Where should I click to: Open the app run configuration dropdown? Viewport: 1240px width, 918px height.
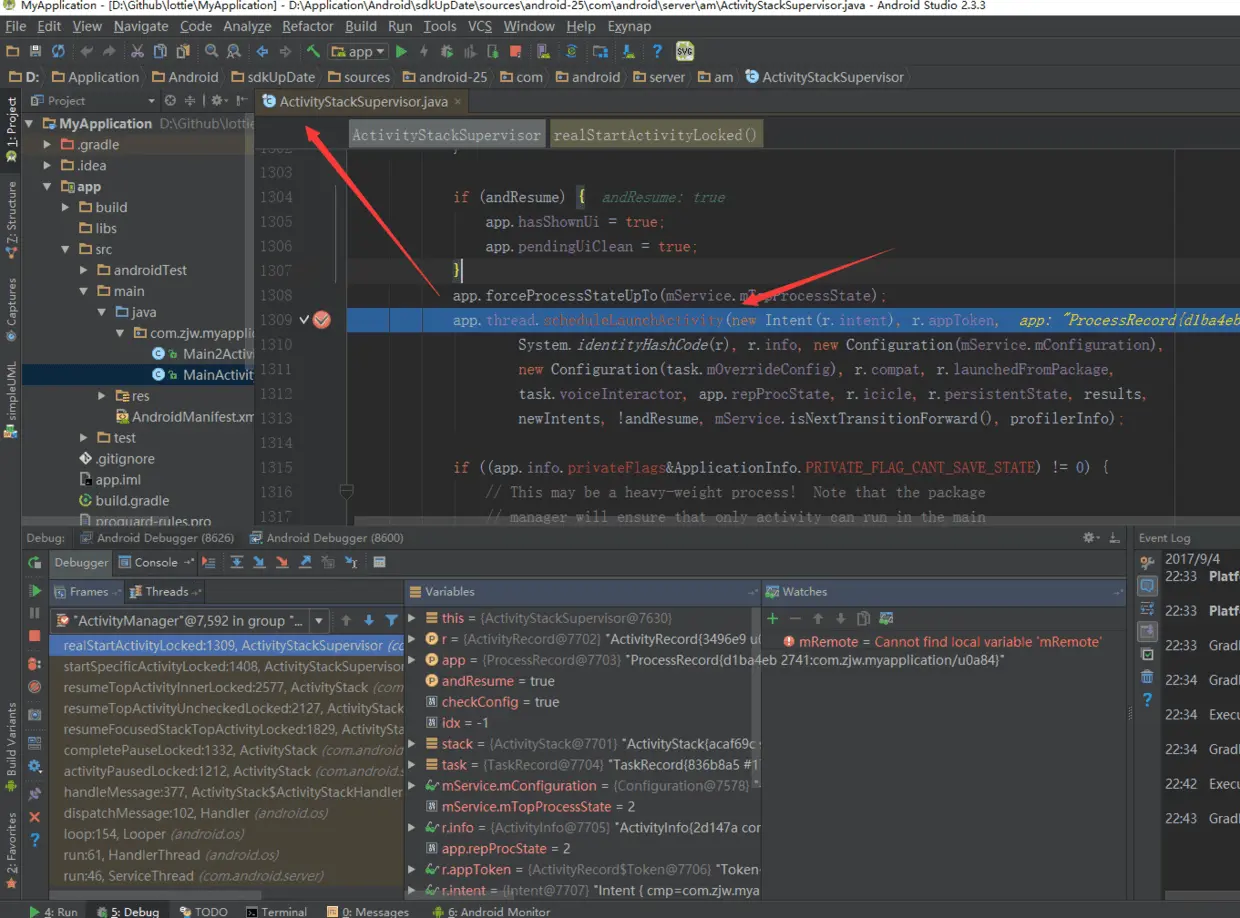[x=358, y=52]
